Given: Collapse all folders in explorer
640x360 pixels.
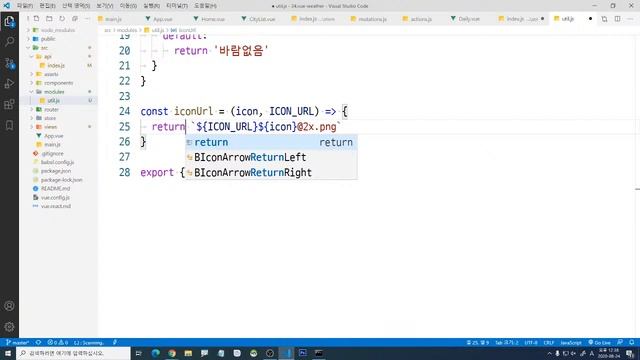Looking at the screenshot, I should pos(75,19).
